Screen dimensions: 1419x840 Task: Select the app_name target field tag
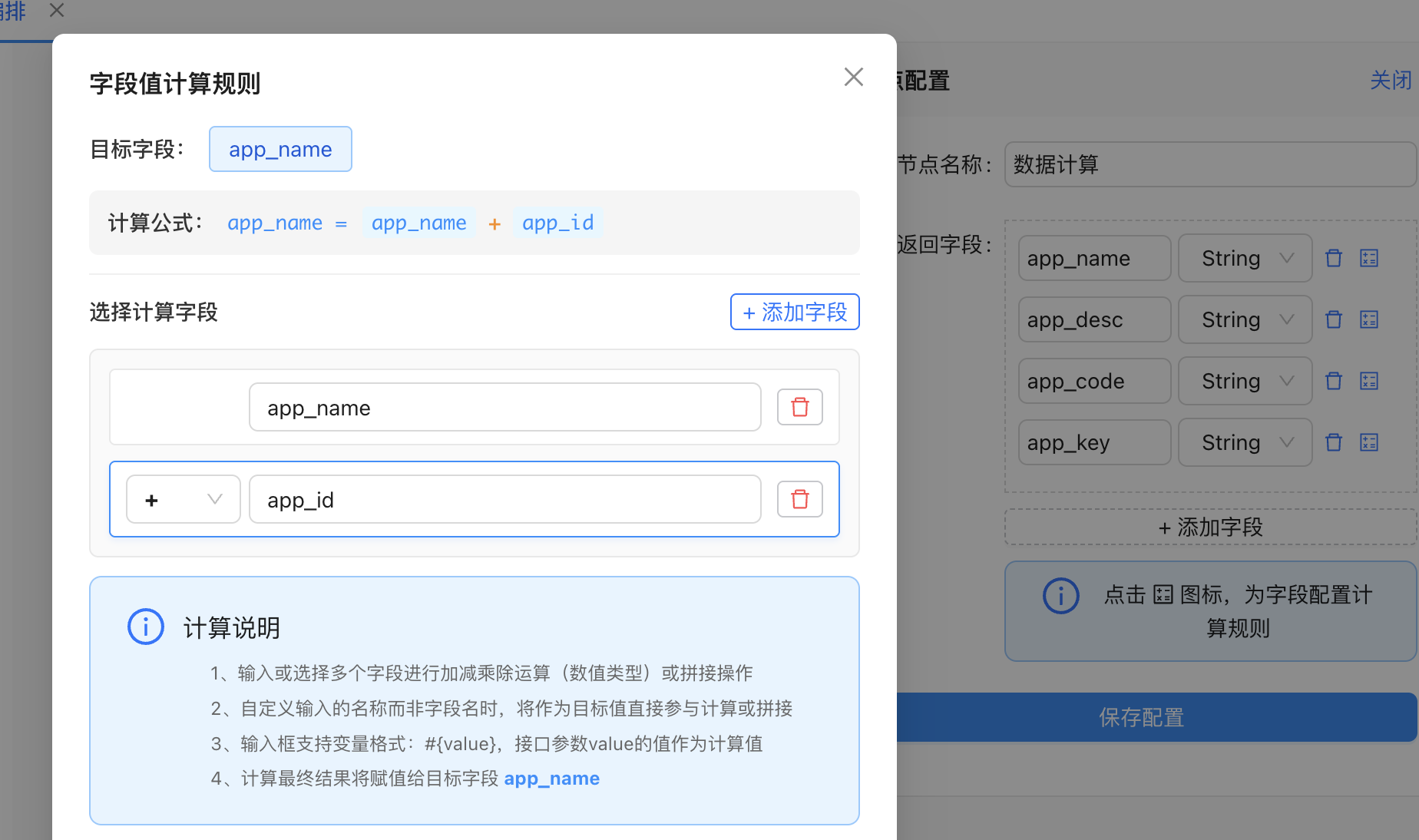coord(280,149)
